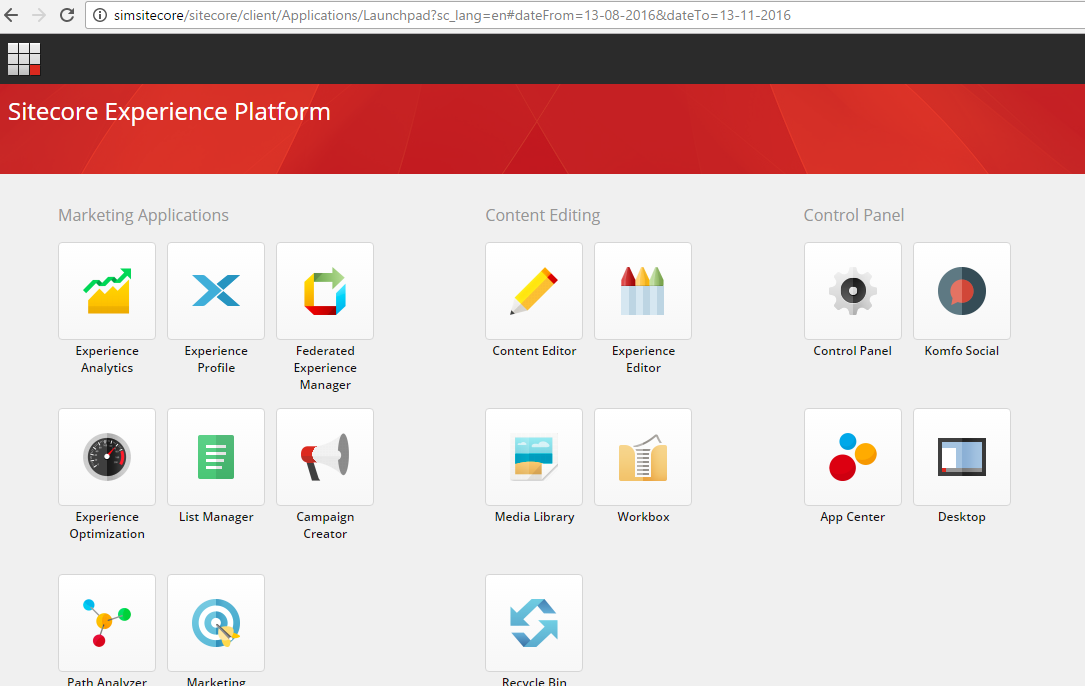Click the Media Library label

click(x=534, y=517)
